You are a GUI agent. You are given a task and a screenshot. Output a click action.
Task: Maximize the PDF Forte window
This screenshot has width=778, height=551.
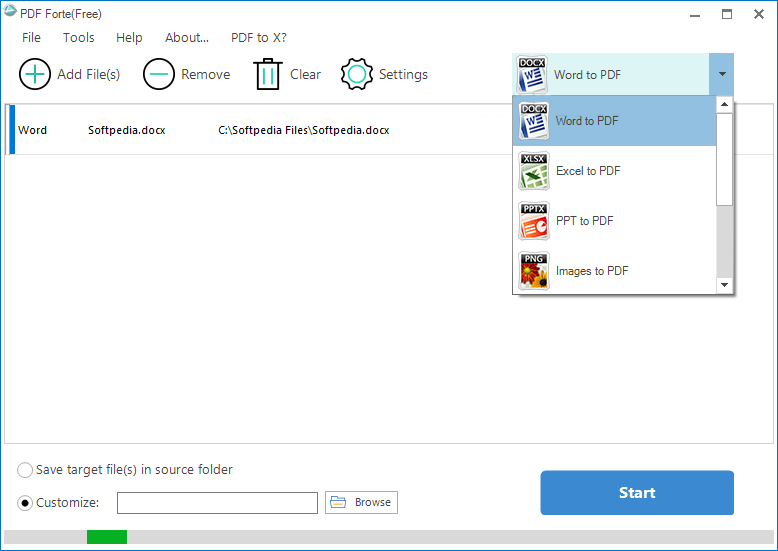pos(727,14)
